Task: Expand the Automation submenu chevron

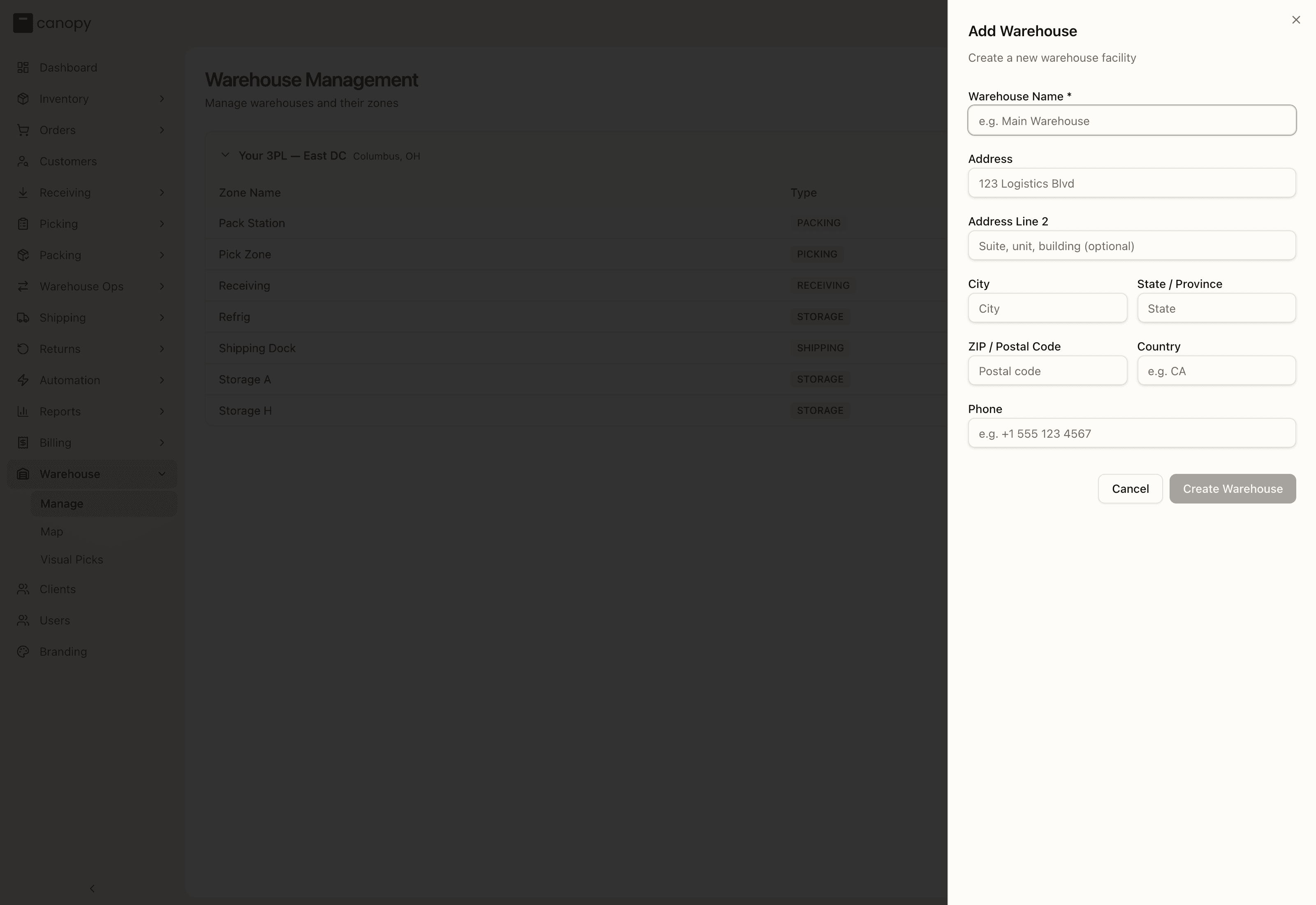Action: 162,380
